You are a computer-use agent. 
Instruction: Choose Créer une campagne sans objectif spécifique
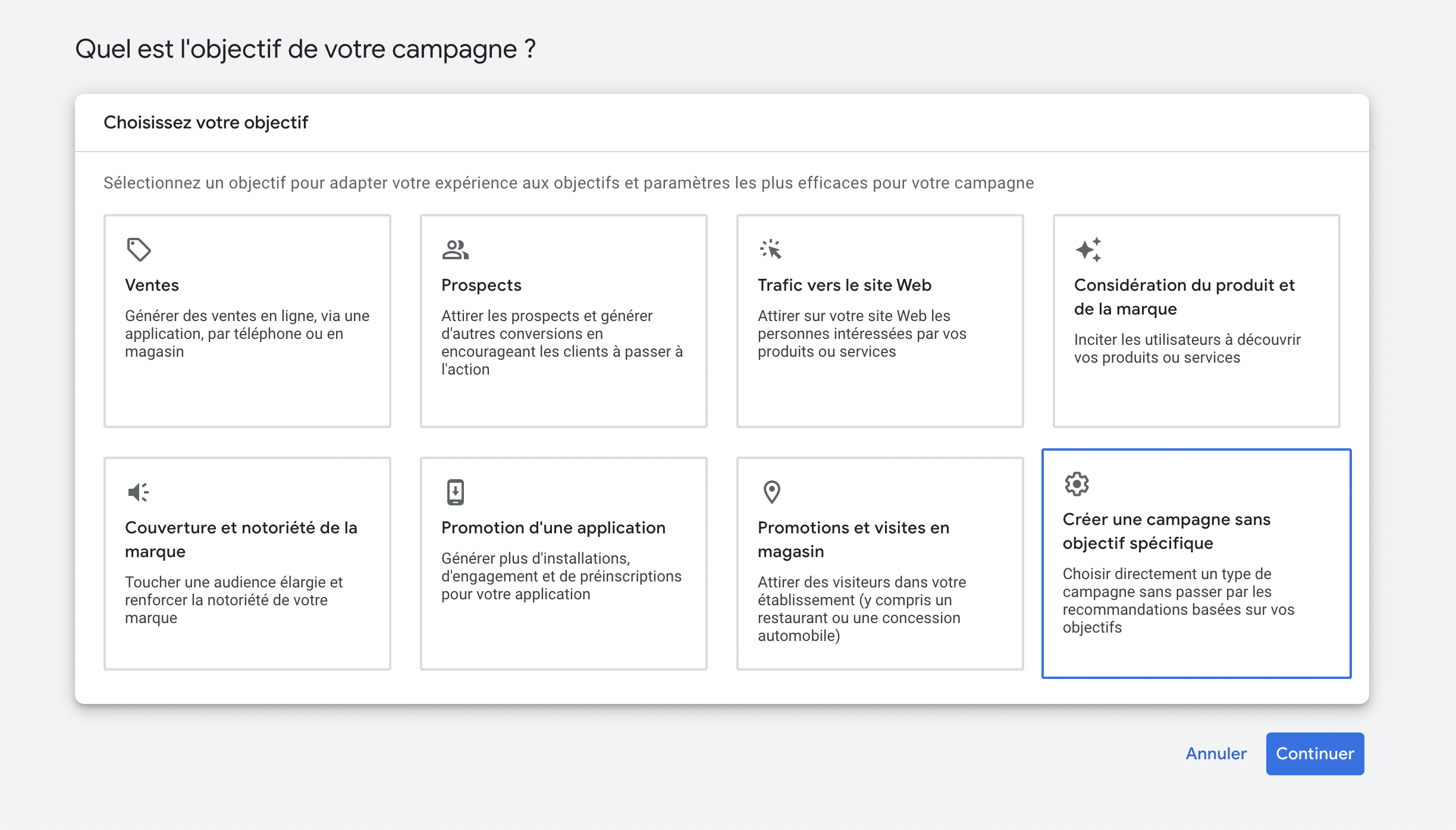[1197, 564]
